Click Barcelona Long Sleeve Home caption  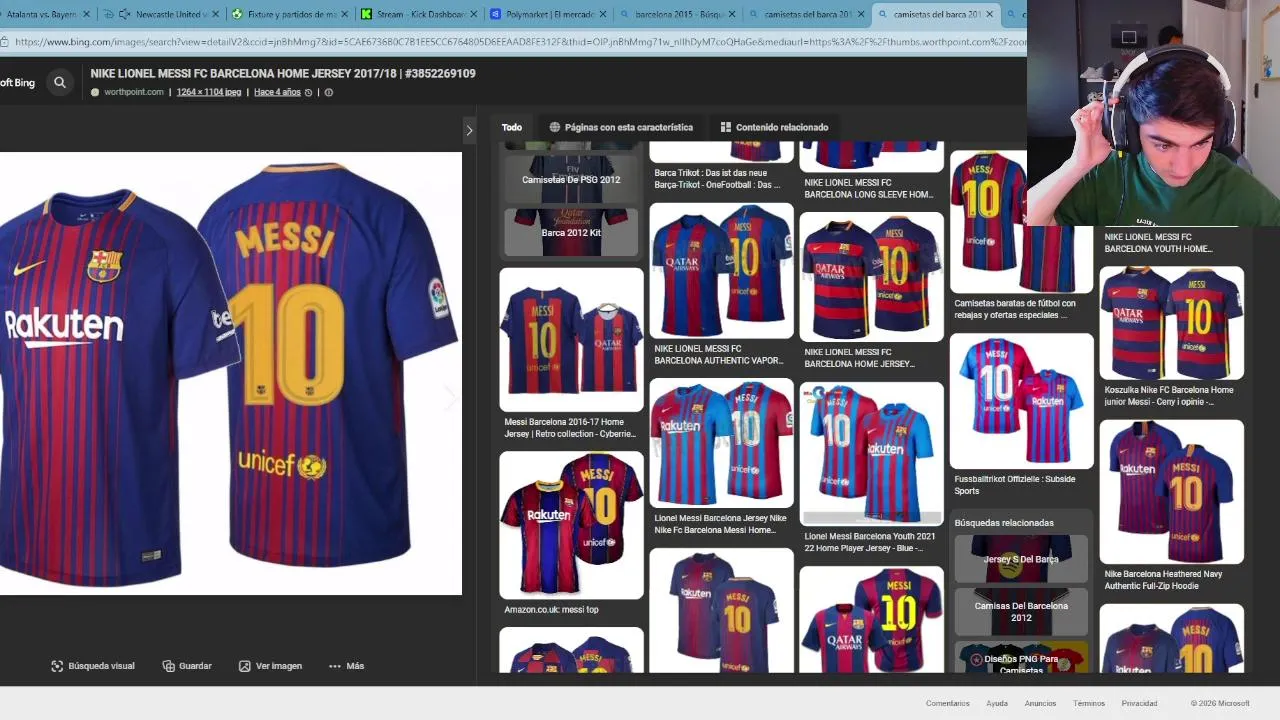pyautogui.click(x=869, y=189)
